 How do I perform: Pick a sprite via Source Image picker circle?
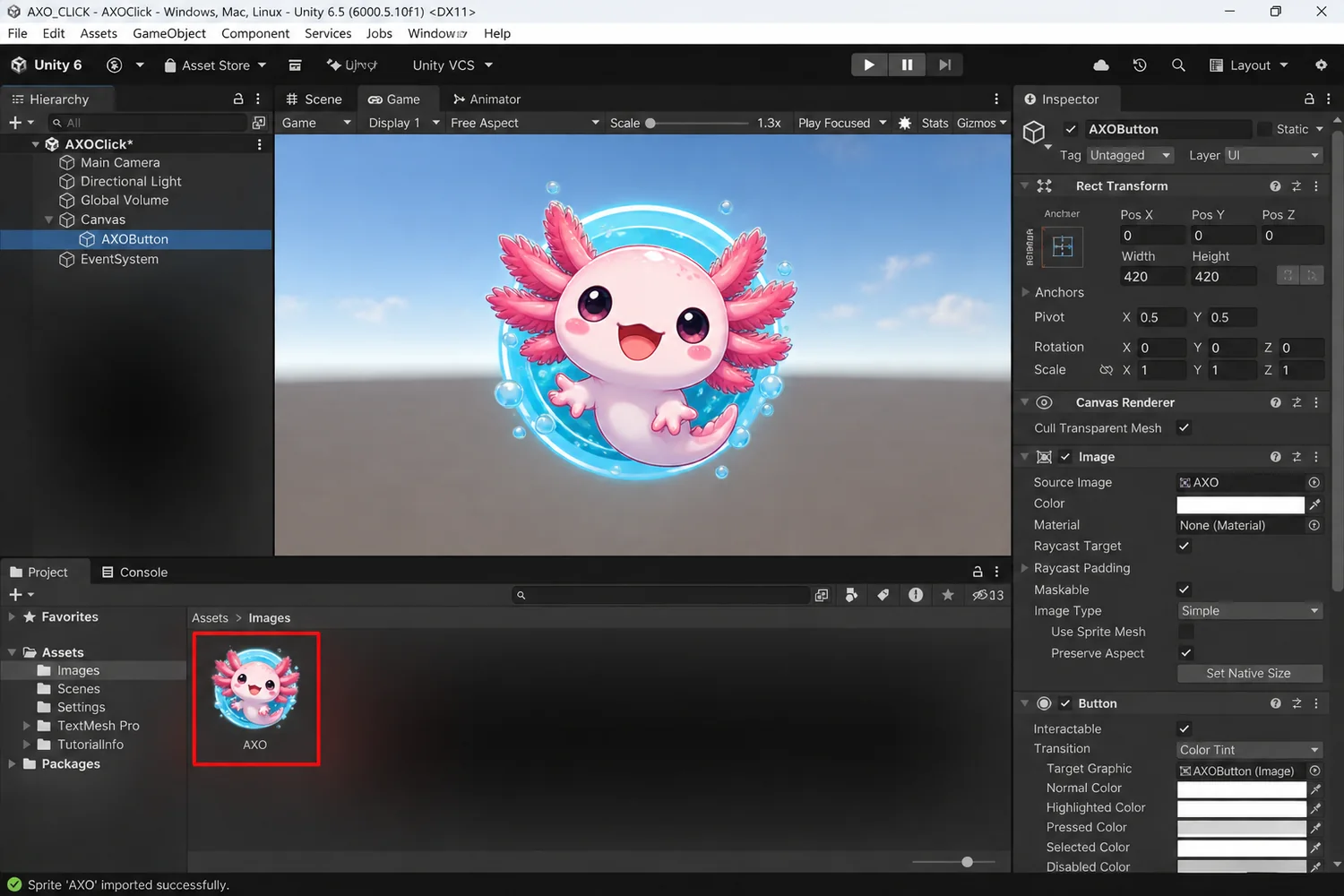pyautogui.click(x=1314, y=482)
